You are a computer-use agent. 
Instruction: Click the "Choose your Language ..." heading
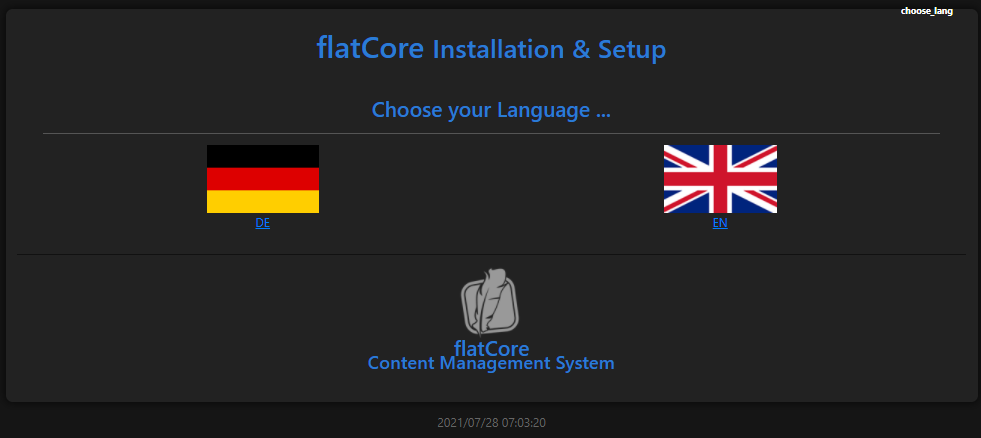[491, 110]
